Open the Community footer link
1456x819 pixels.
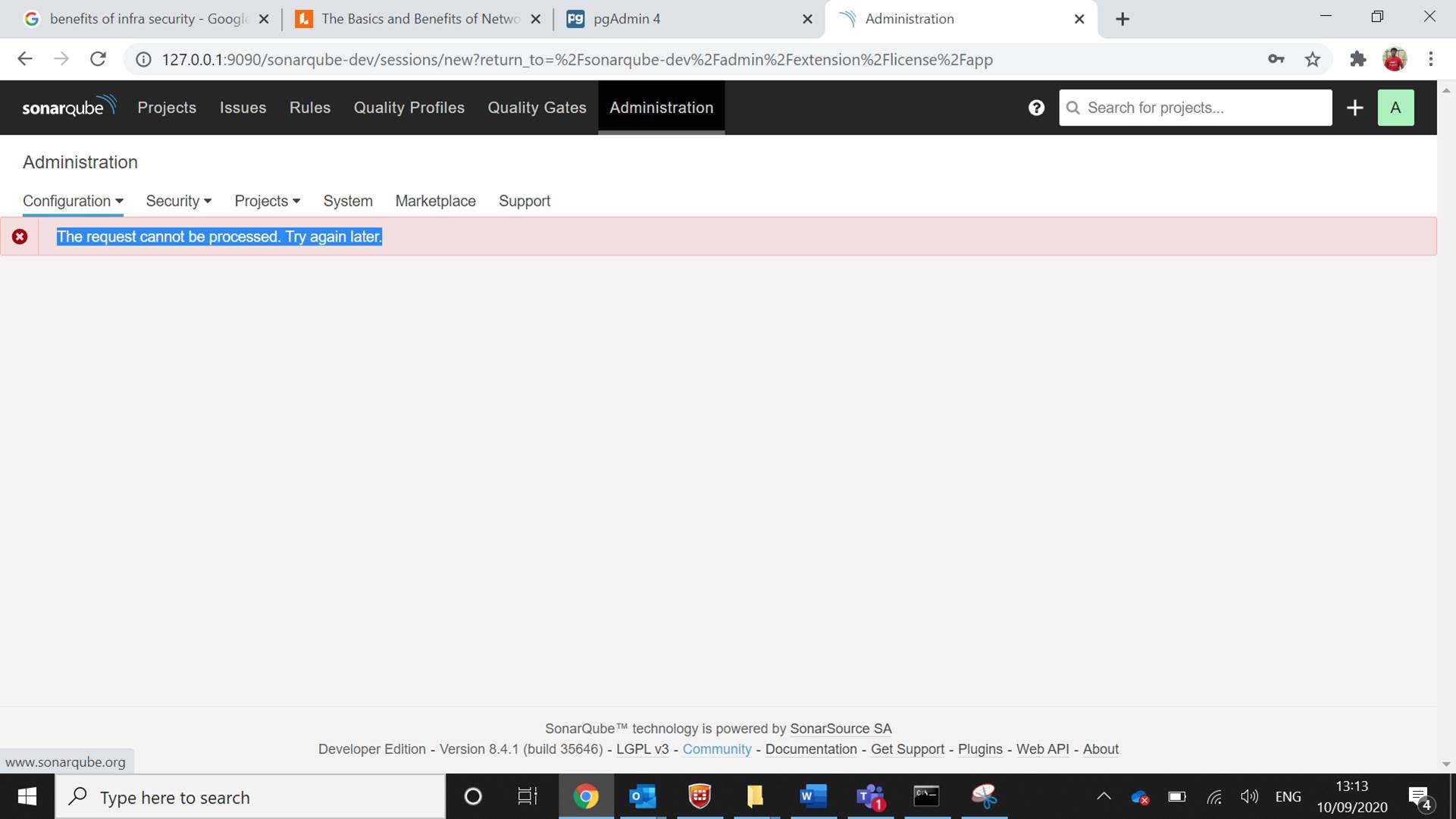[x=717, y=749]
